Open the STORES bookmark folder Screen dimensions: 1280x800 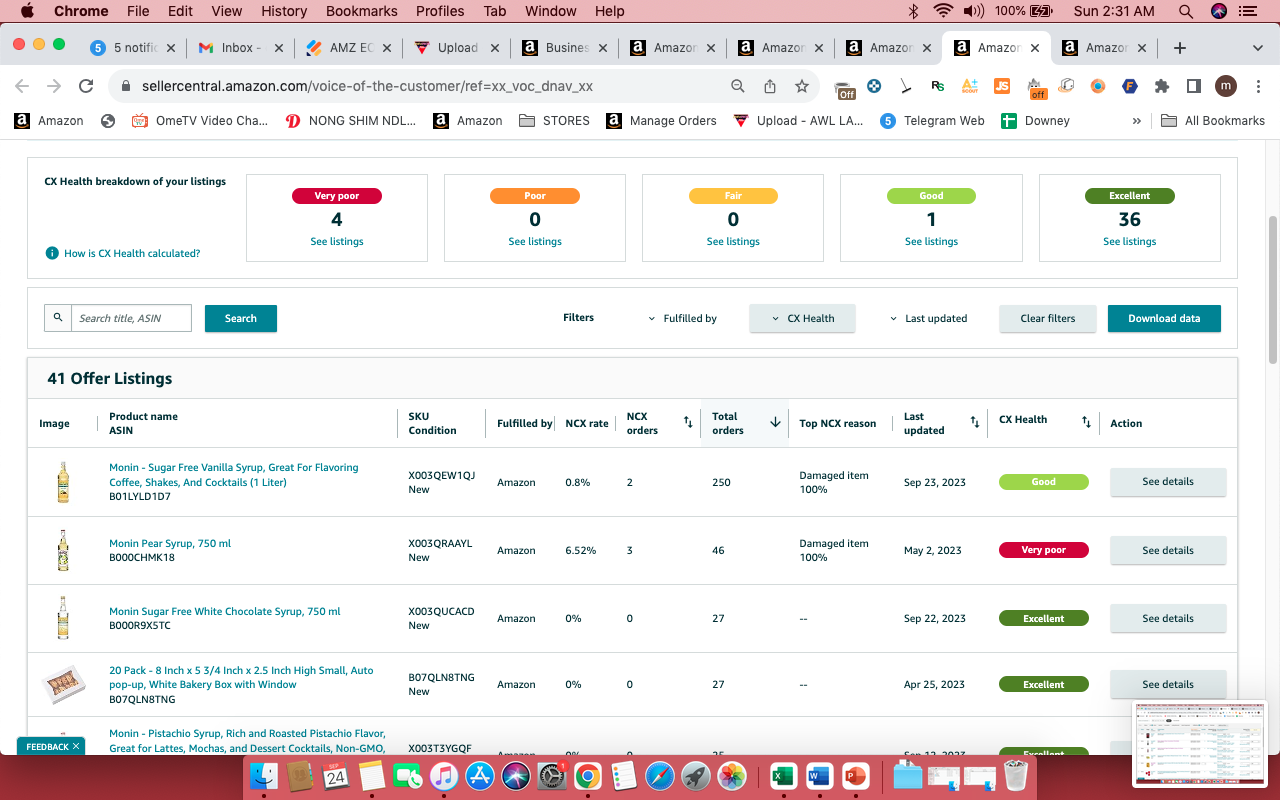point(554,121)
